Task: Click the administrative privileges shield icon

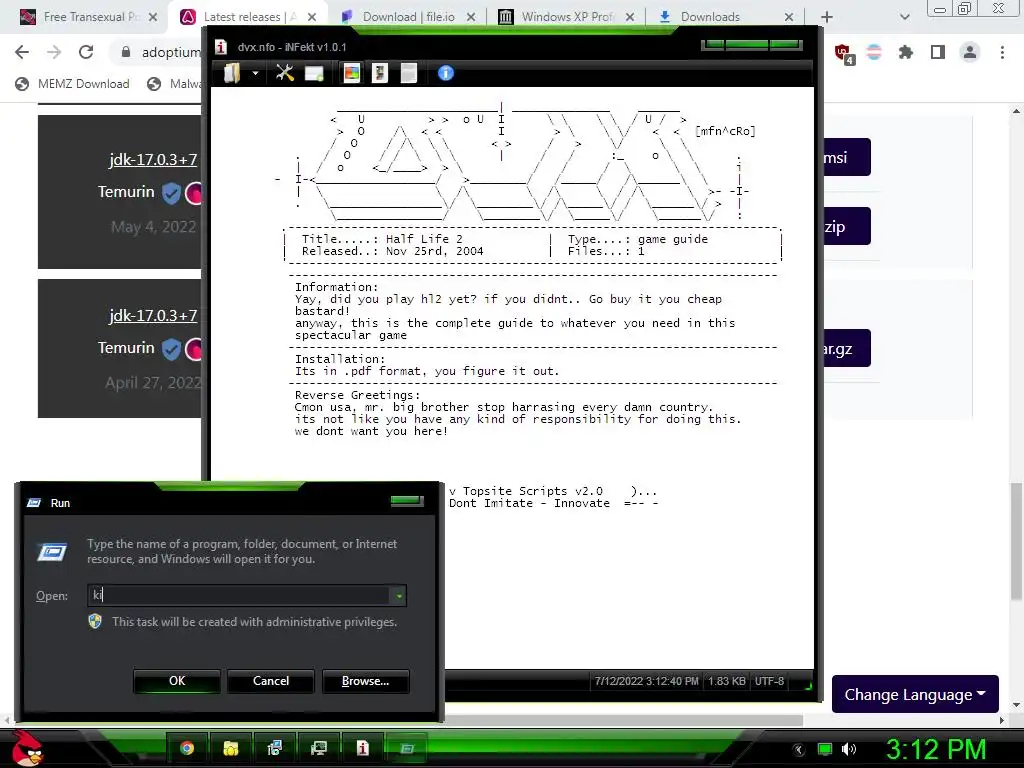Action: pos(95,622)
